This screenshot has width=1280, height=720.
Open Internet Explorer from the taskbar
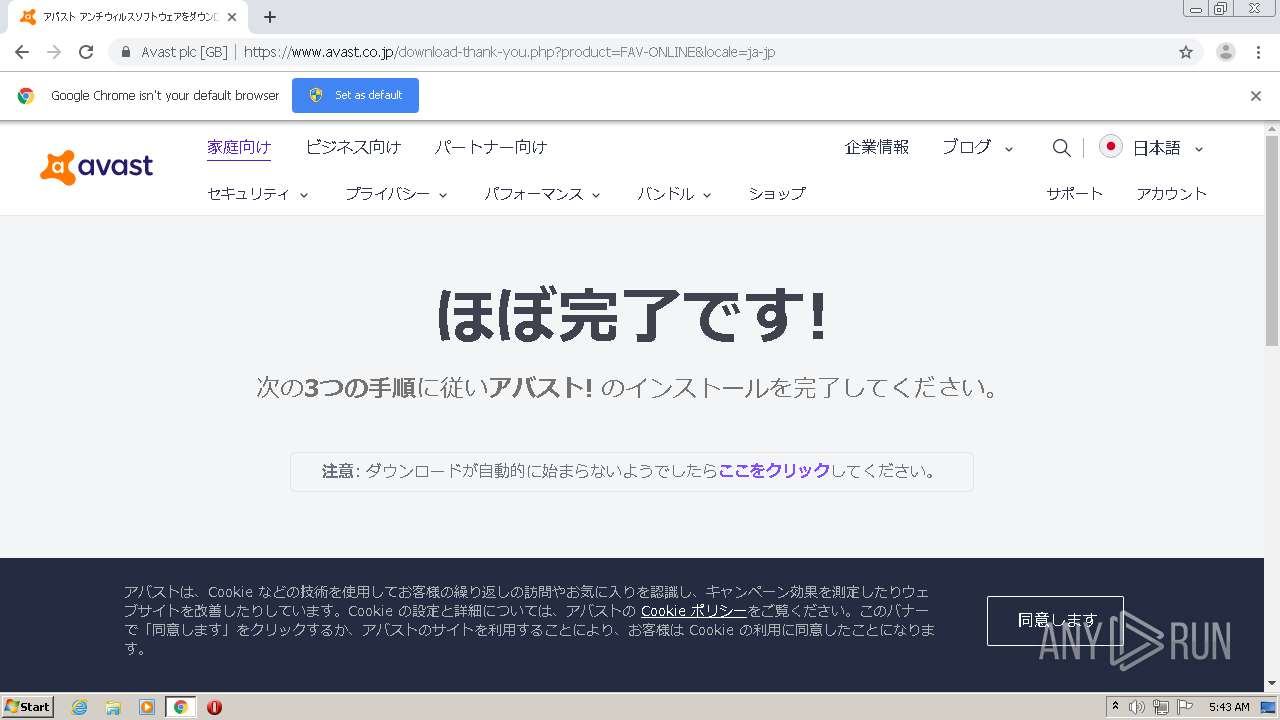(x=79, y=707)
